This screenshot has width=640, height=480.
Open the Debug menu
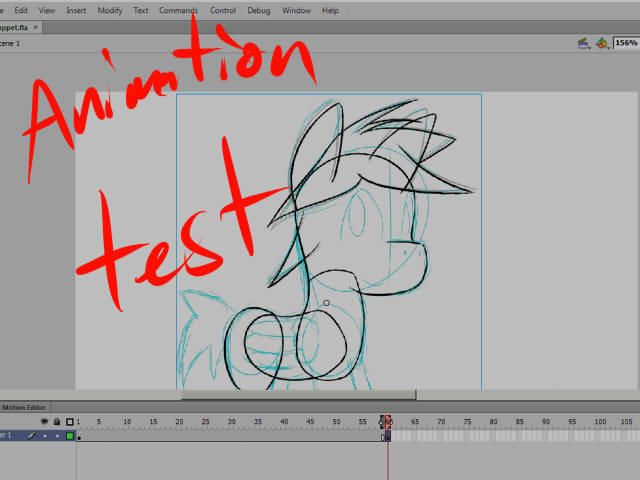pos(259,11)
